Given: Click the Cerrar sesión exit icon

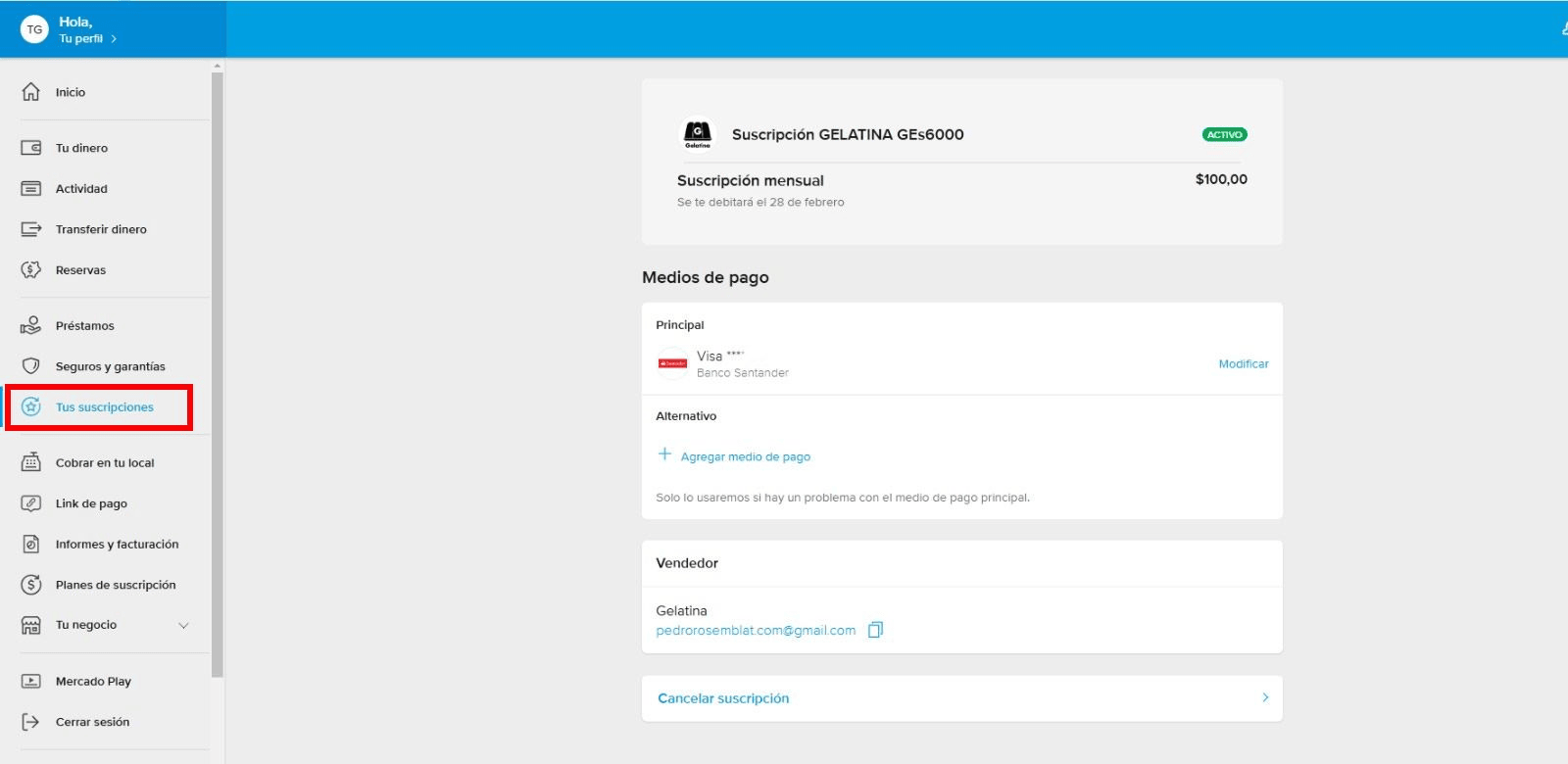Looking at the screenshot, I should pyautogui.click(x=31, y=722).
